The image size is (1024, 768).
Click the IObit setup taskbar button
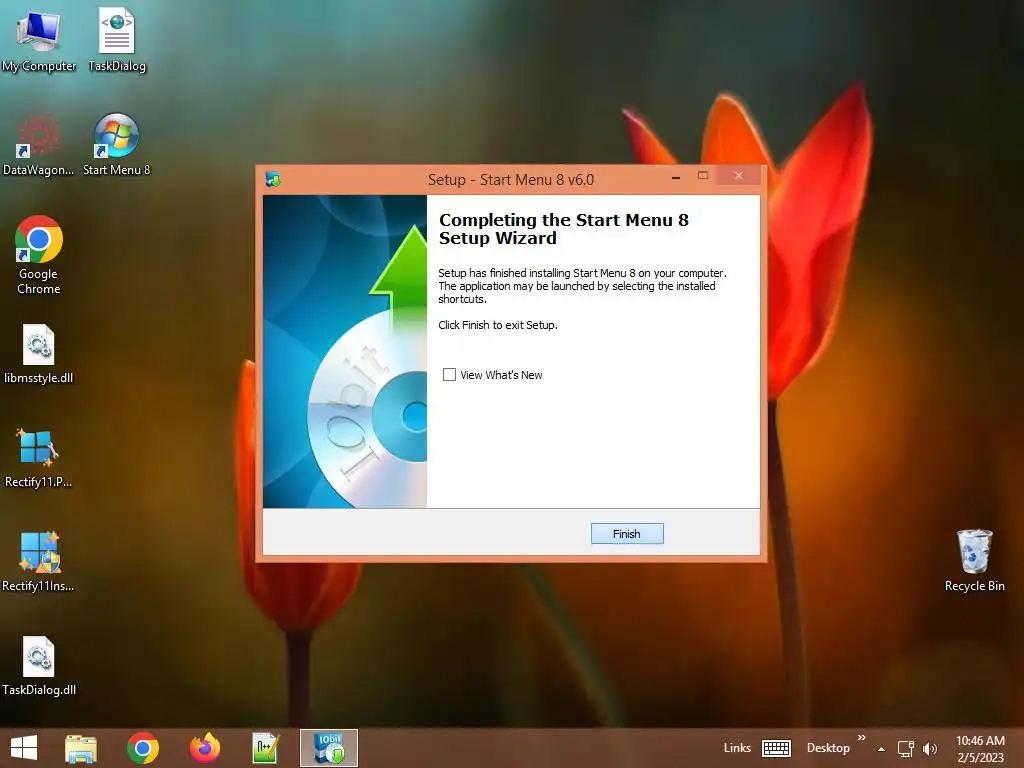pos(328,748)
